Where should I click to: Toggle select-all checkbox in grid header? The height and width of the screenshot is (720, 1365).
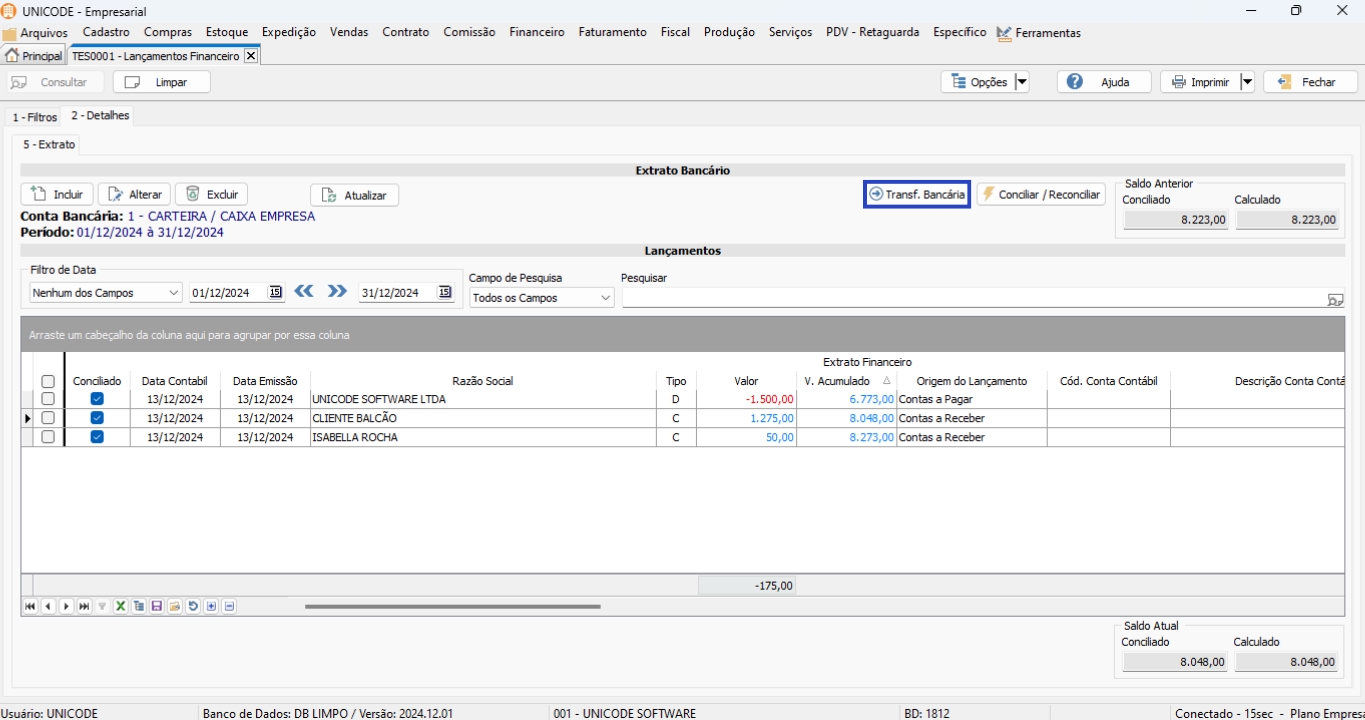(x=48, y=381)
